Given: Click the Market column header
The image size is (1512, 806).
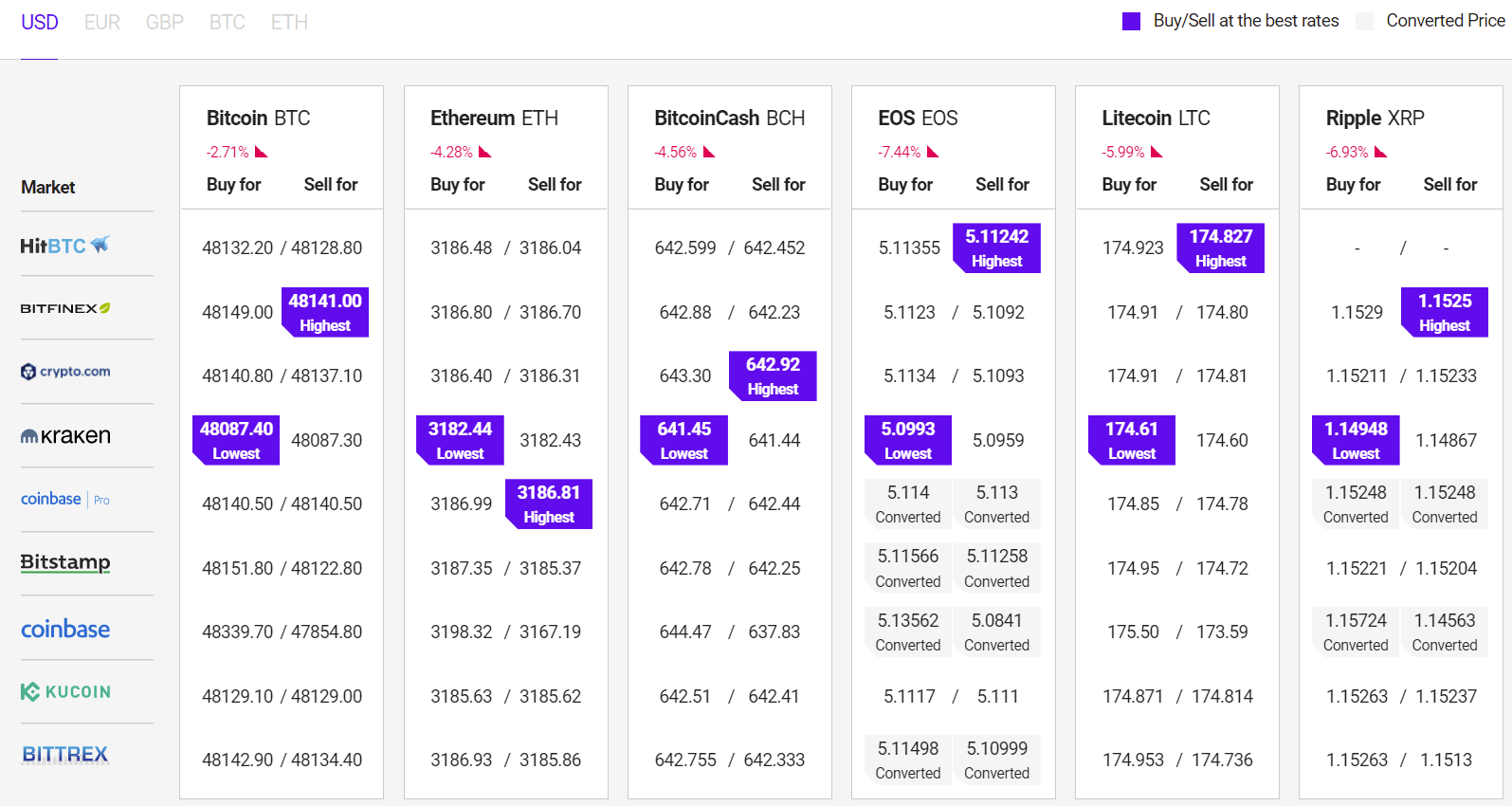Looking at the screenshot, I should [48, 187].
